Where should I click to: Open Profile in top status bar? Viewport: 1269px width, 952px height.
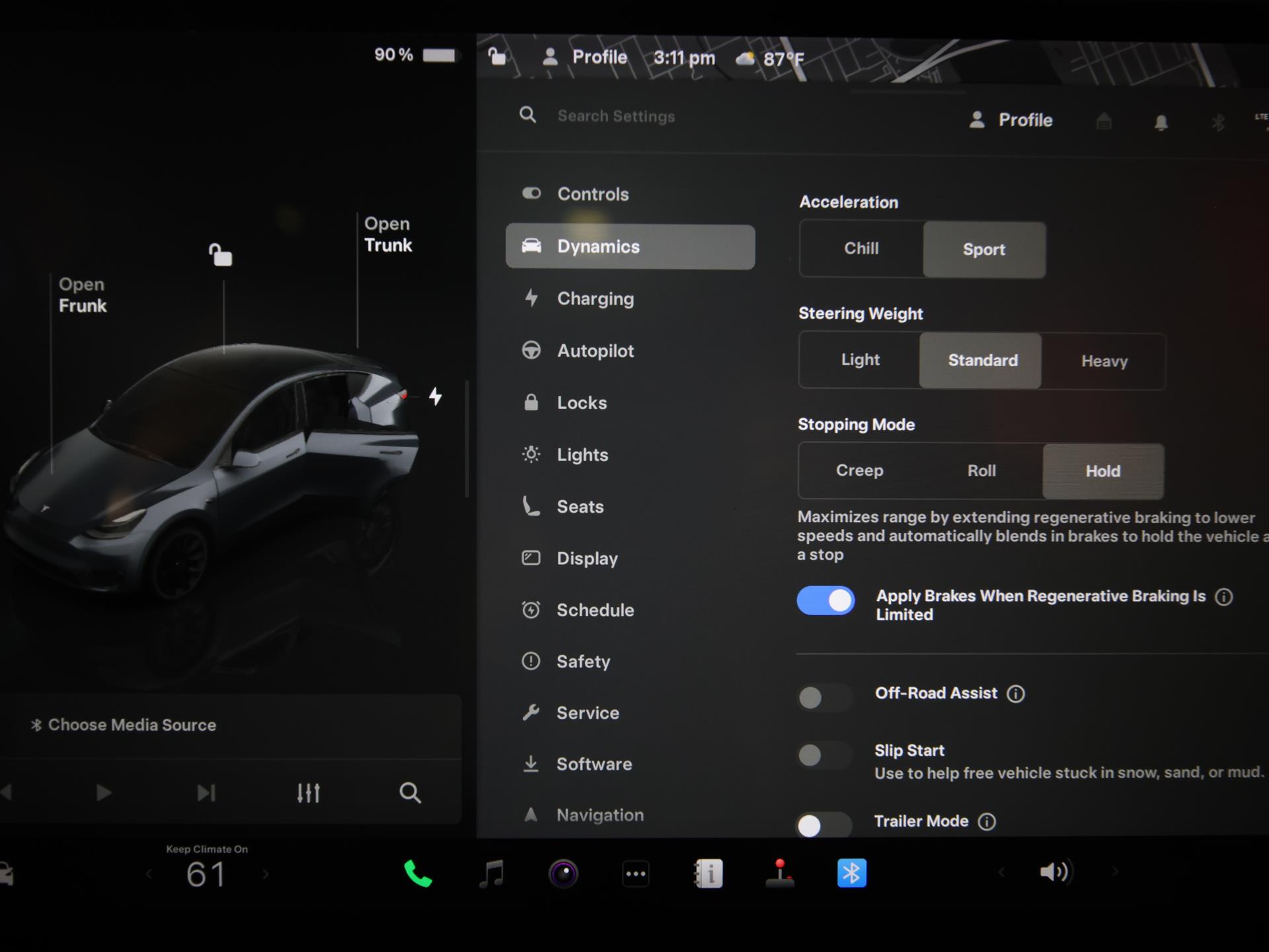coord(584,57)
